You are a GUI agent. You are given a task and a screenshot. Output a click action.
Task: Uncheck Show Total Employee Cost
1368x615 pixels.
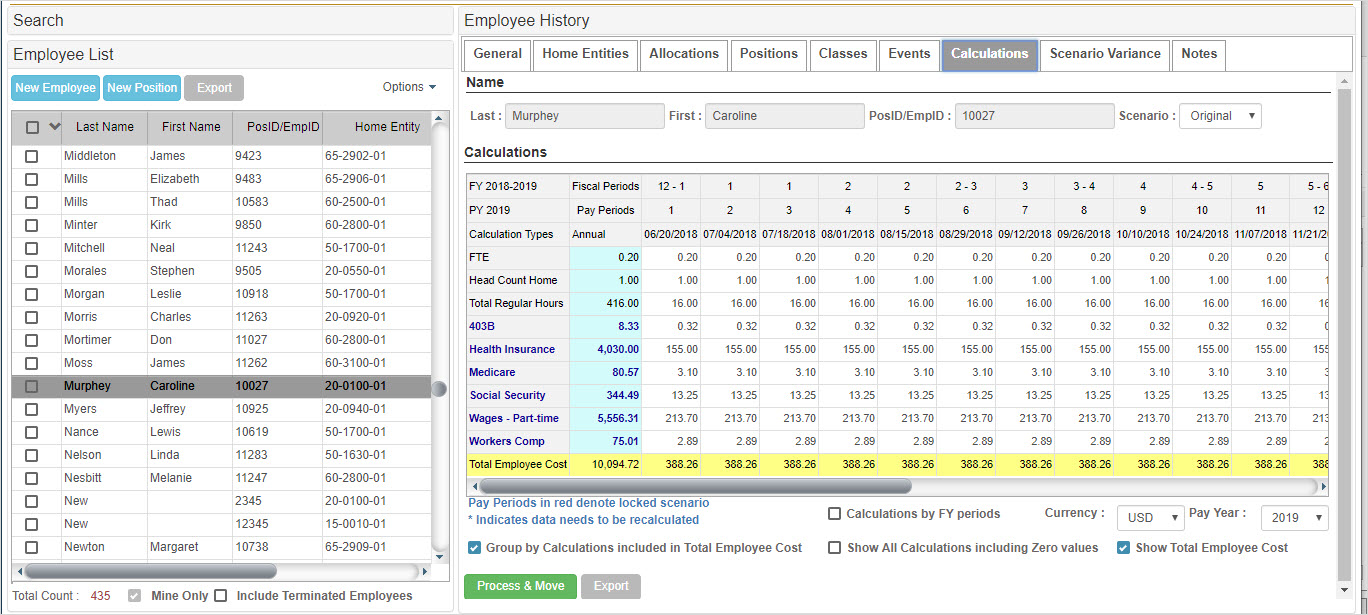coord(1123,548)
